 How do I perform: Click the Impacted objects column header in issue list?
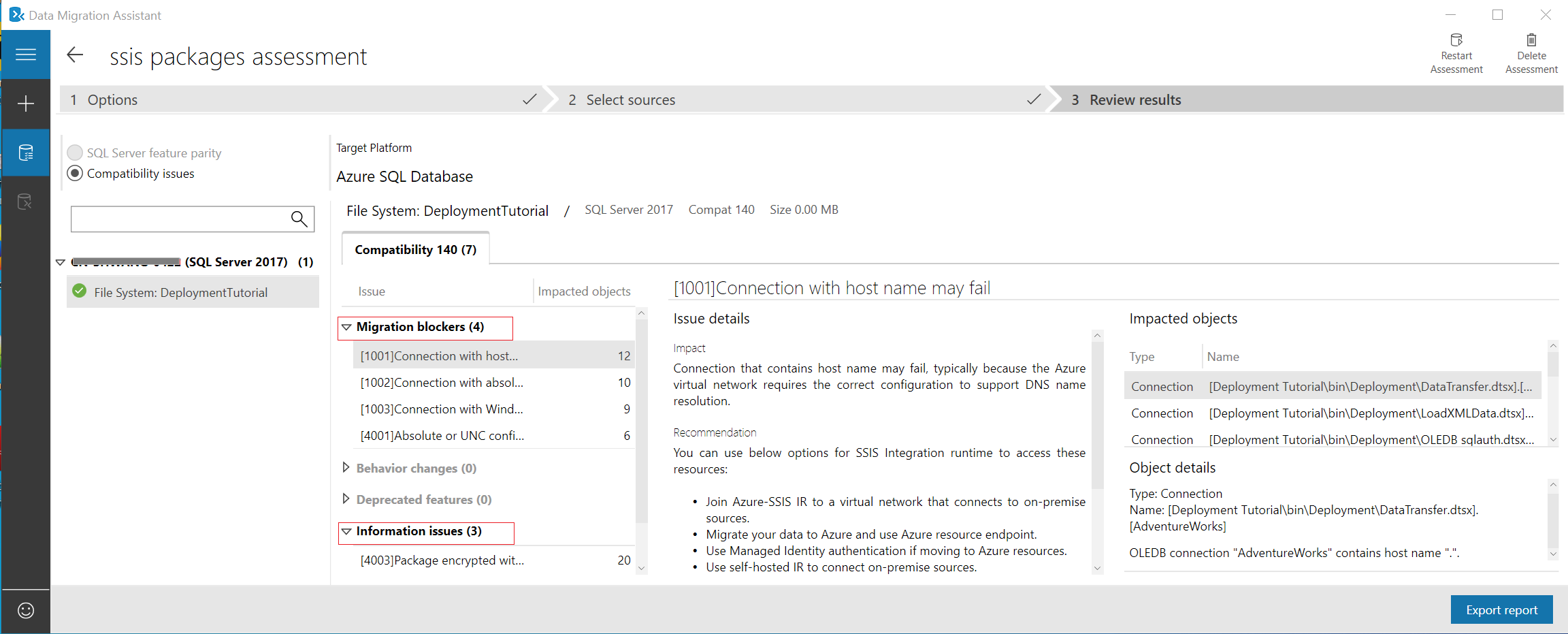584,291
